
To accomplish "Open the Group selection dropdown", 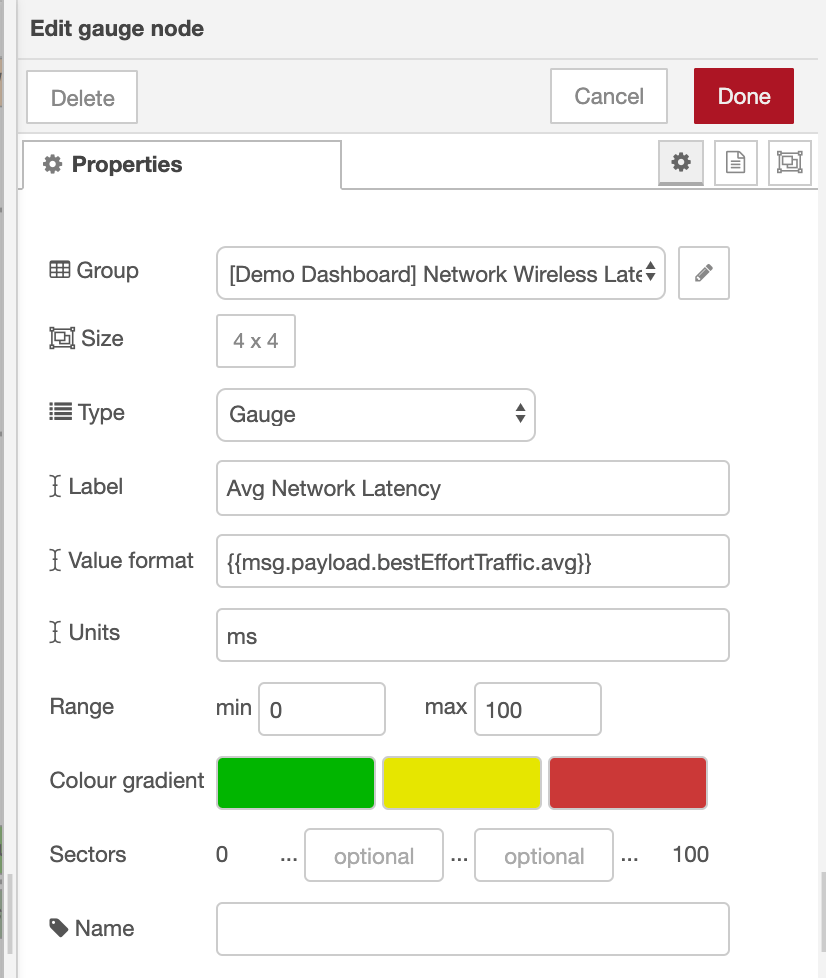I will (441, 273).
